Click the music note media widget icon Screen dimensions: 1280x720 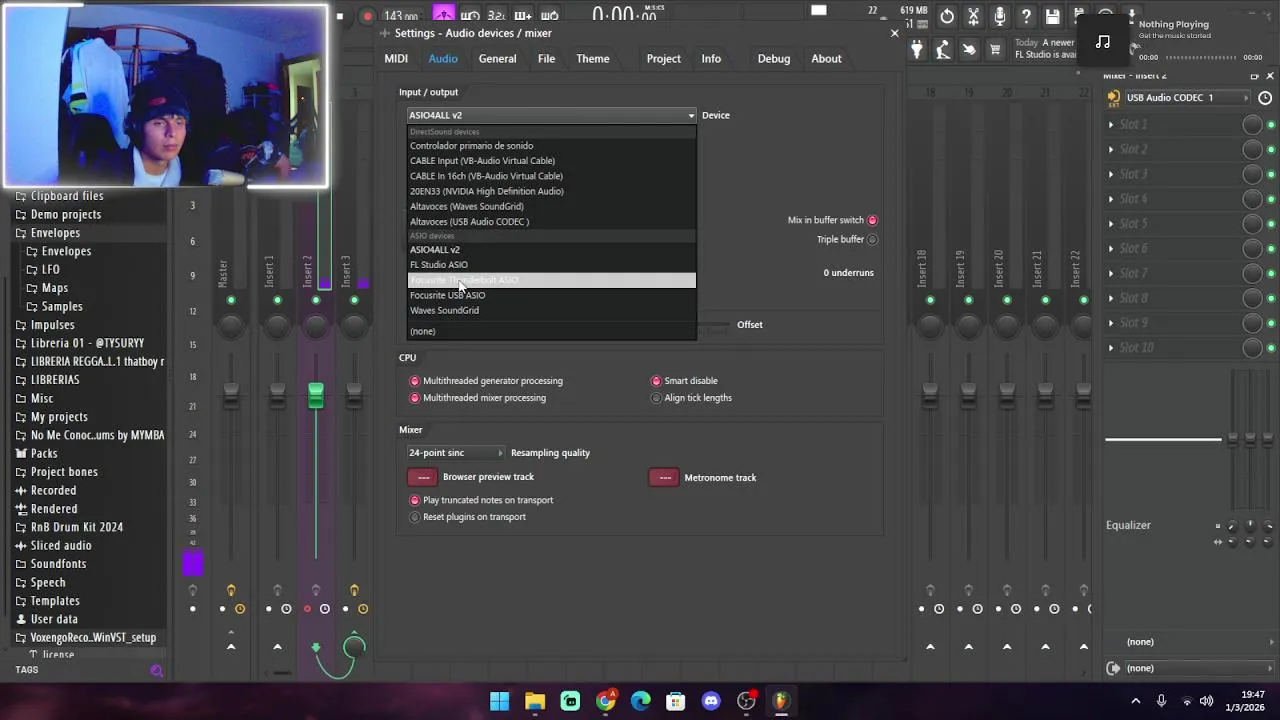click(1103, 41)
